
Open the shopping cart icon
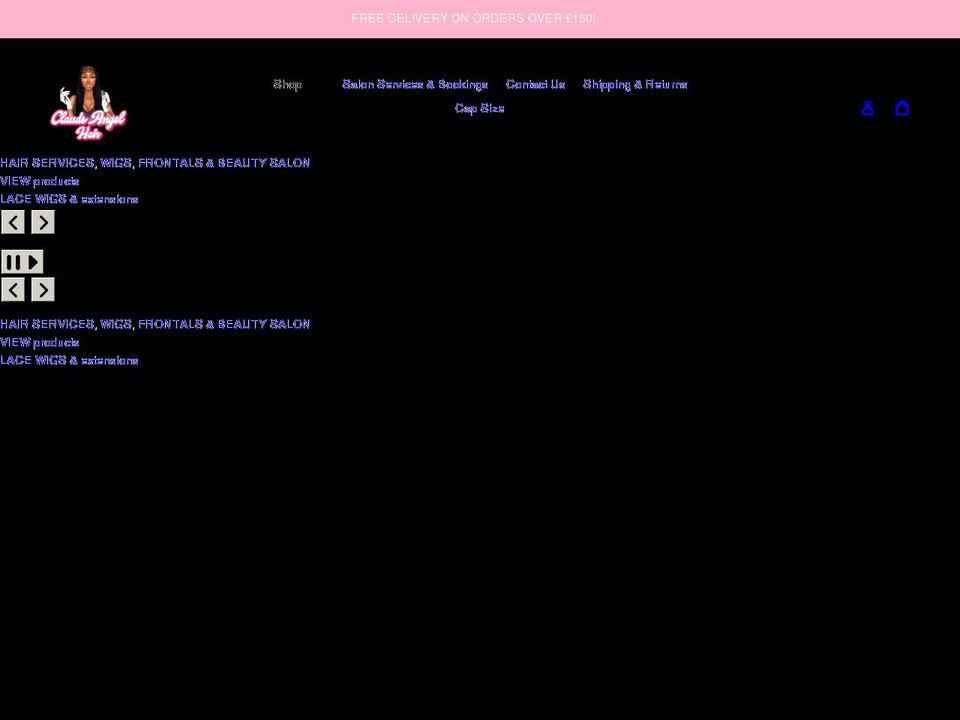pyautogui.click(x=902, y=108)
